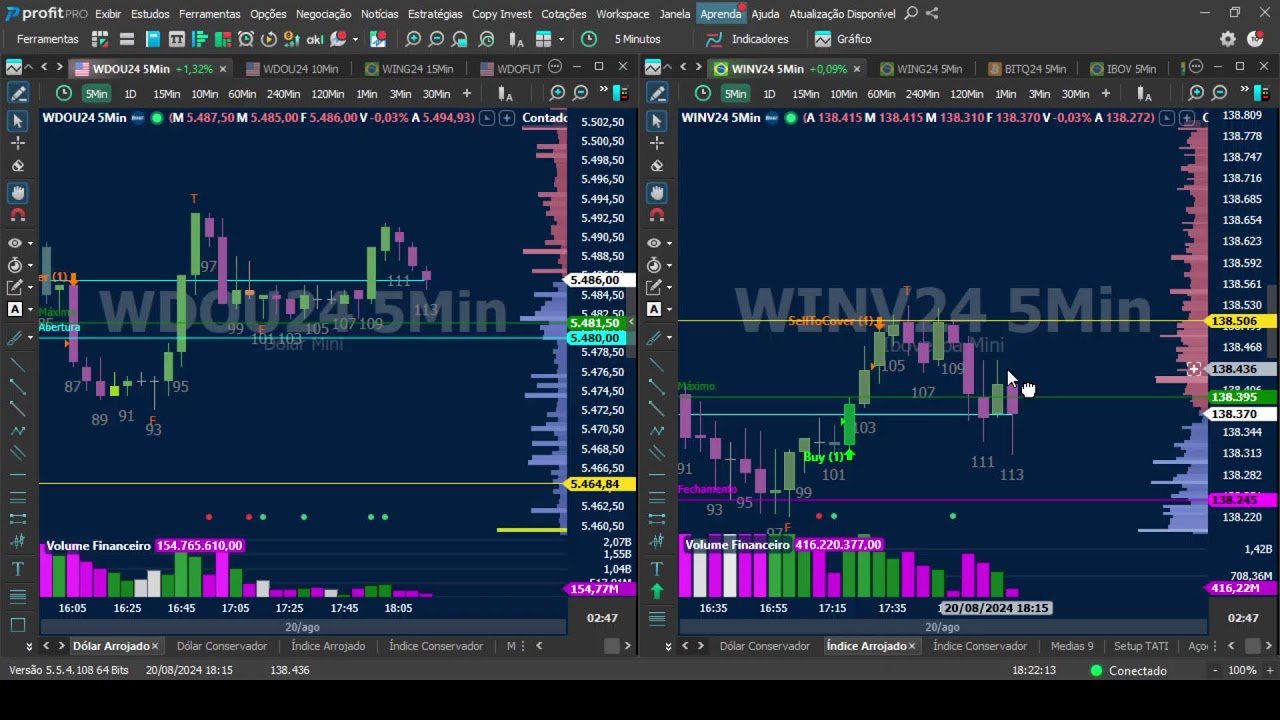Pick the text tool in left chart sidebar
This screenshot has width=1280, height=720.
coord(17,569)
